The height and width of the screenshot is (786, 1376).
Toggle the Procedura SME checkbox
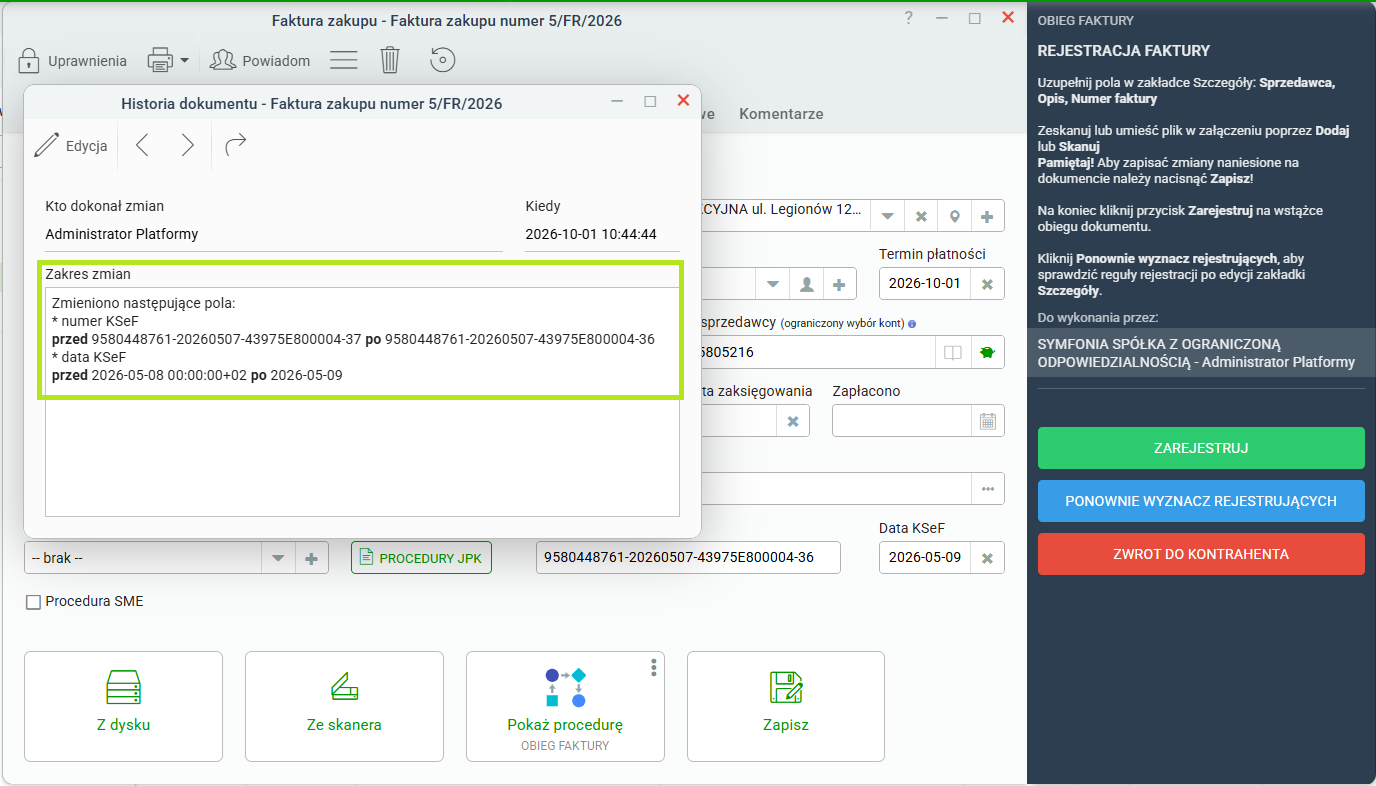tap(34, 602)
